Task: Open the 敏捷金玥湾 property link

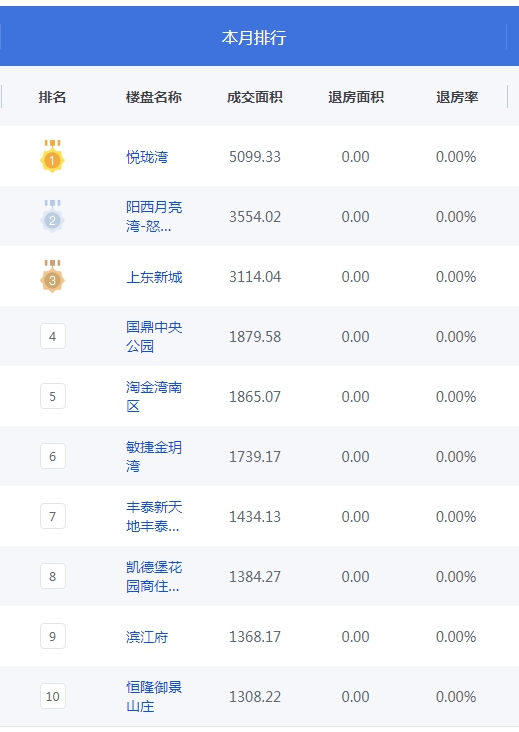Action: coord(154,457)
